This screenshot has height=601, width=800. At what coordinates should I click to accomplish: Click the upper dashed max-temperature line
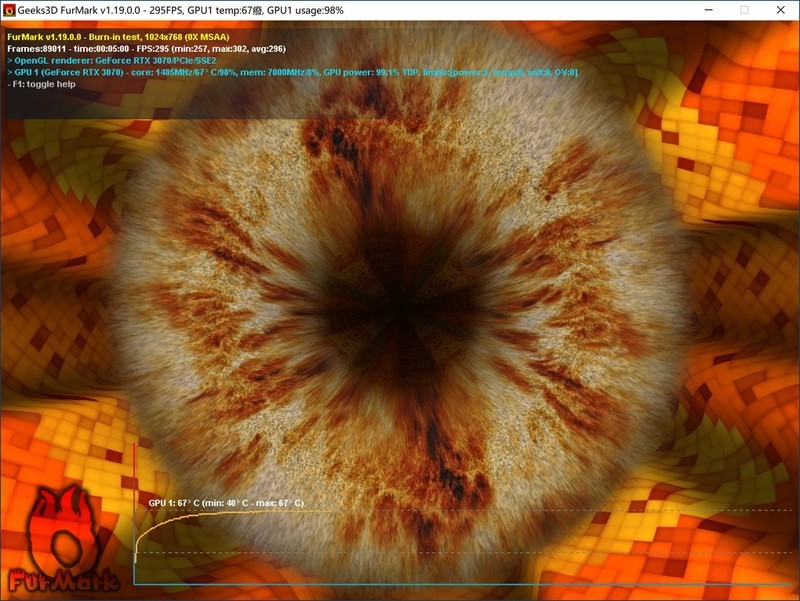[x=561, y=510]
